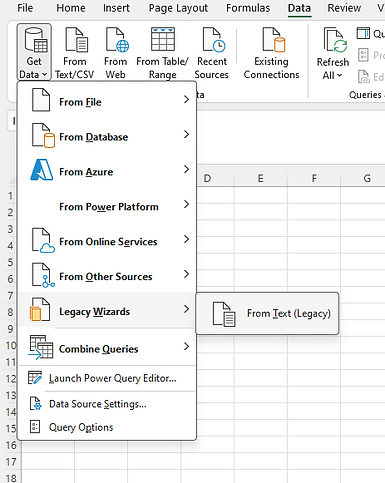Image resolution: width=385 pixels, height=483 pixels.
Task: Open the File tab
Action: tap(25, 8)
